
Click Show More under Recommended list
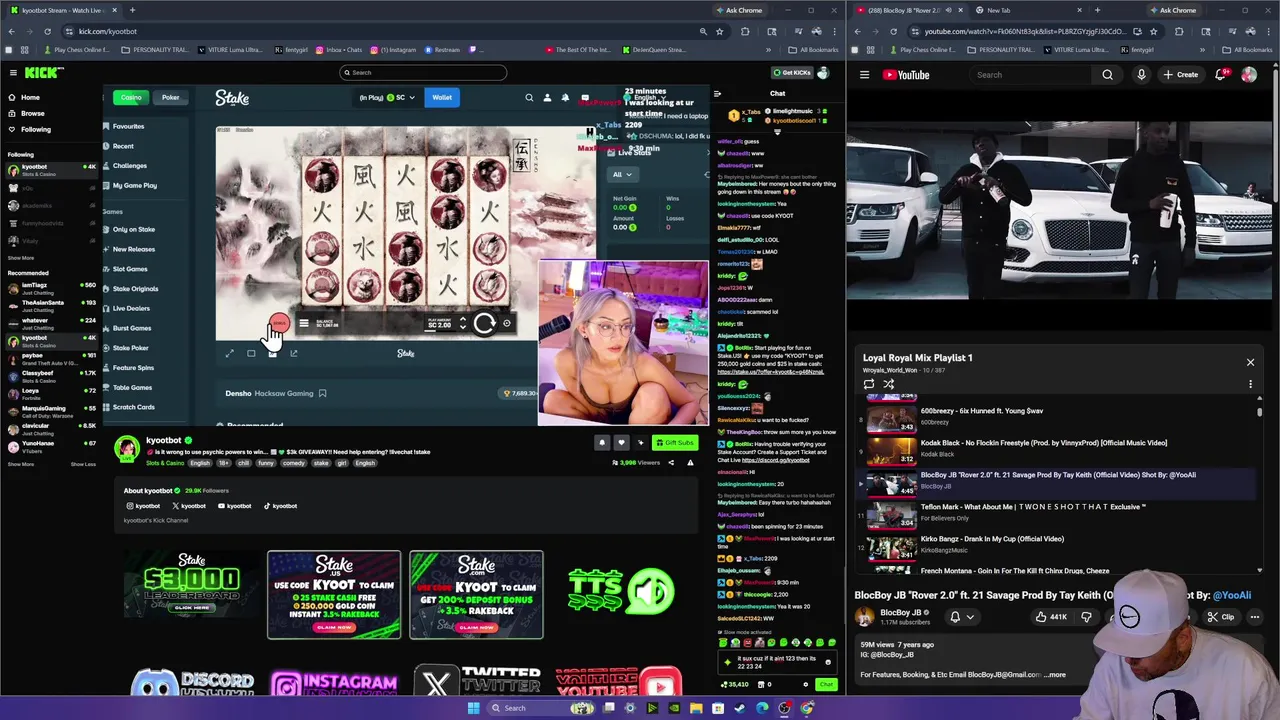click(x=20, y=464)
